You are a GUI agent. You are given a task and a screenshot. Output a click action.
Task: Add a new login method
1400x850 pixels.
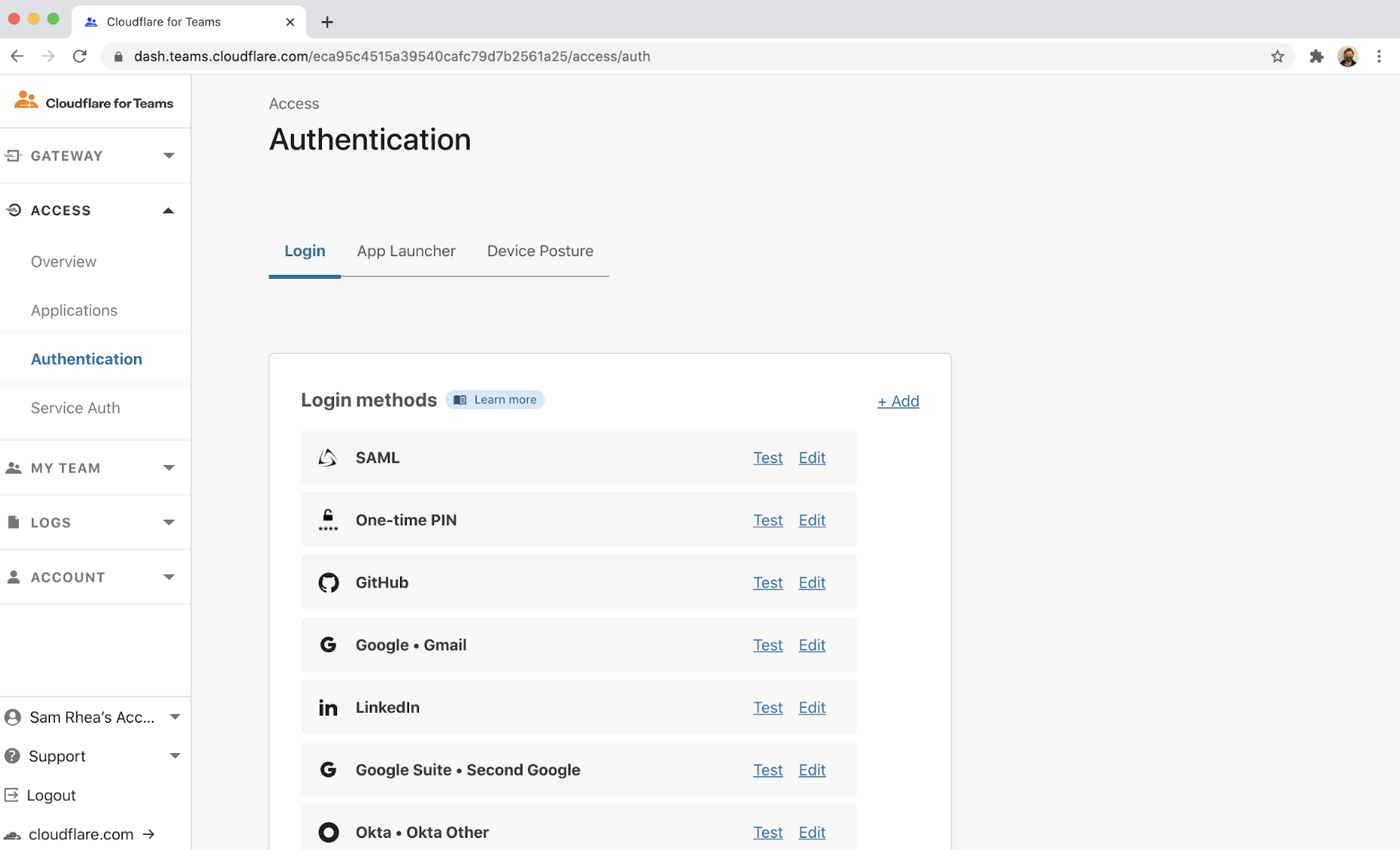[x=898, y=402]
